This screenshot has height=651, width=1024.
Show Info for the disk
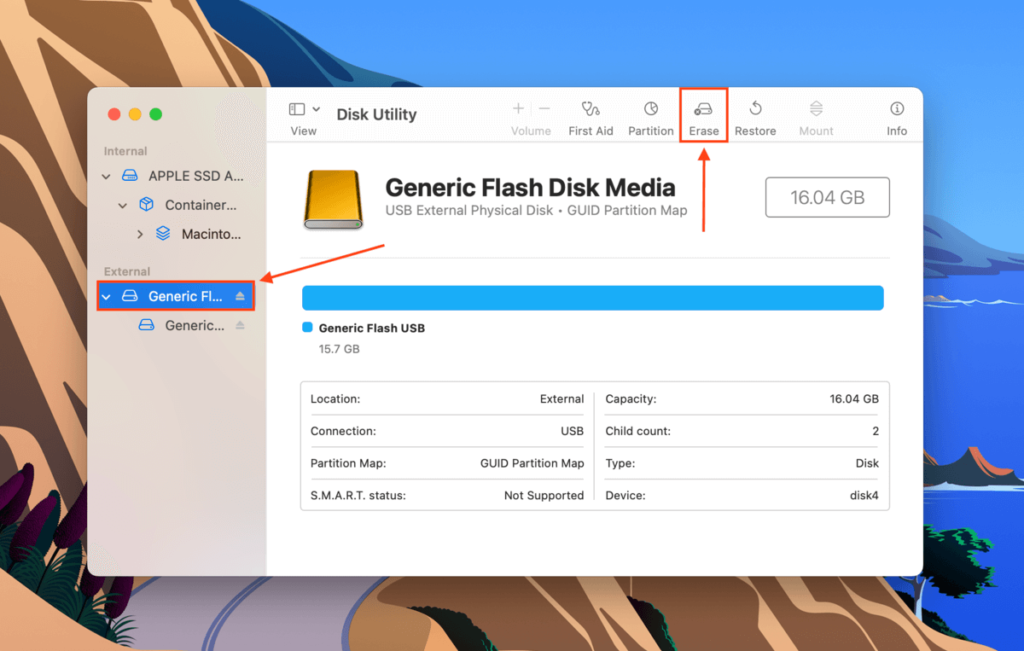(x=896, y=110)
